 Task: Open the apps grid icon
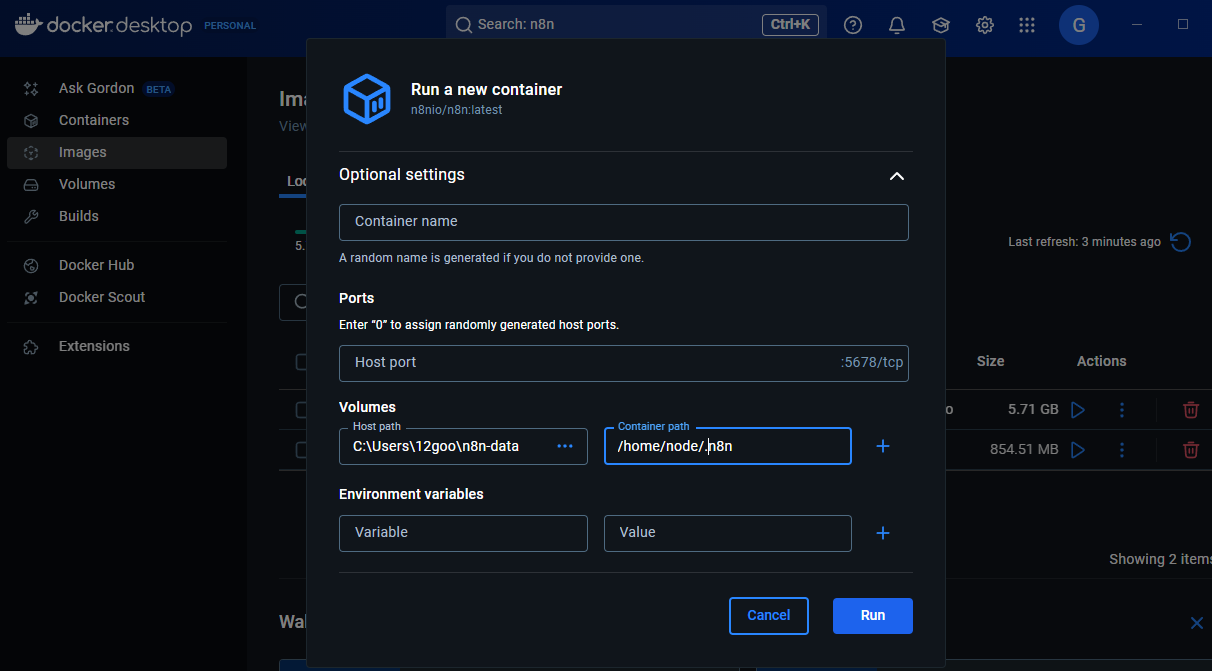tap(1027, 25)
